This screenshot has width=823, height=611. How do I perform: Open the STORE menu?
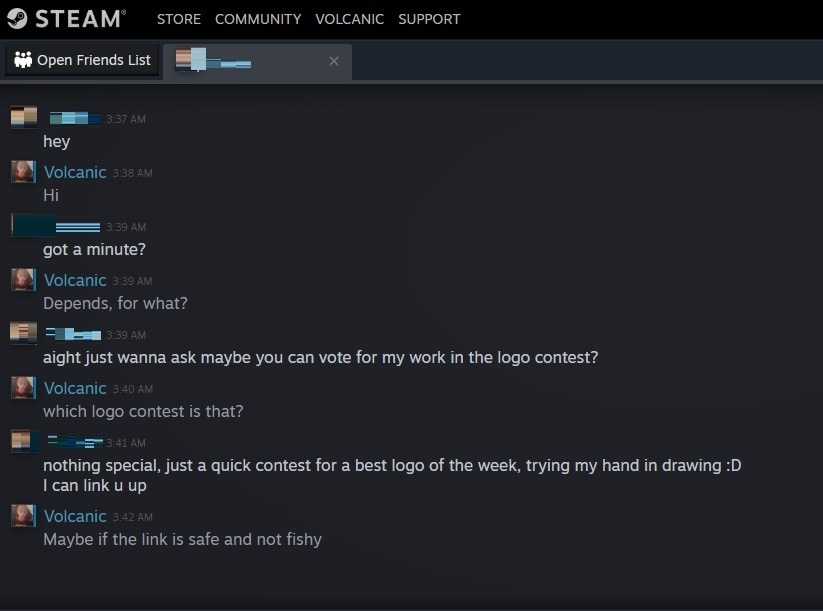179,19
